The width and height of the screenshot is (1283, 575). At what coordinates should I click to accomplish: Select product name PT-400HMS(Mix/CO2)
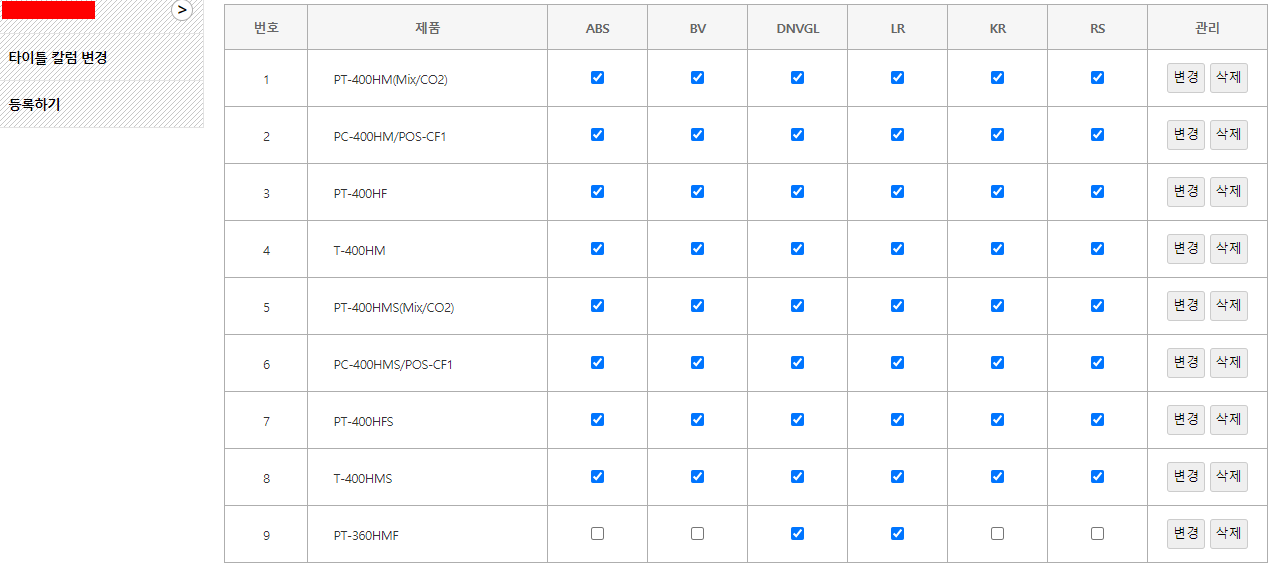394,307
